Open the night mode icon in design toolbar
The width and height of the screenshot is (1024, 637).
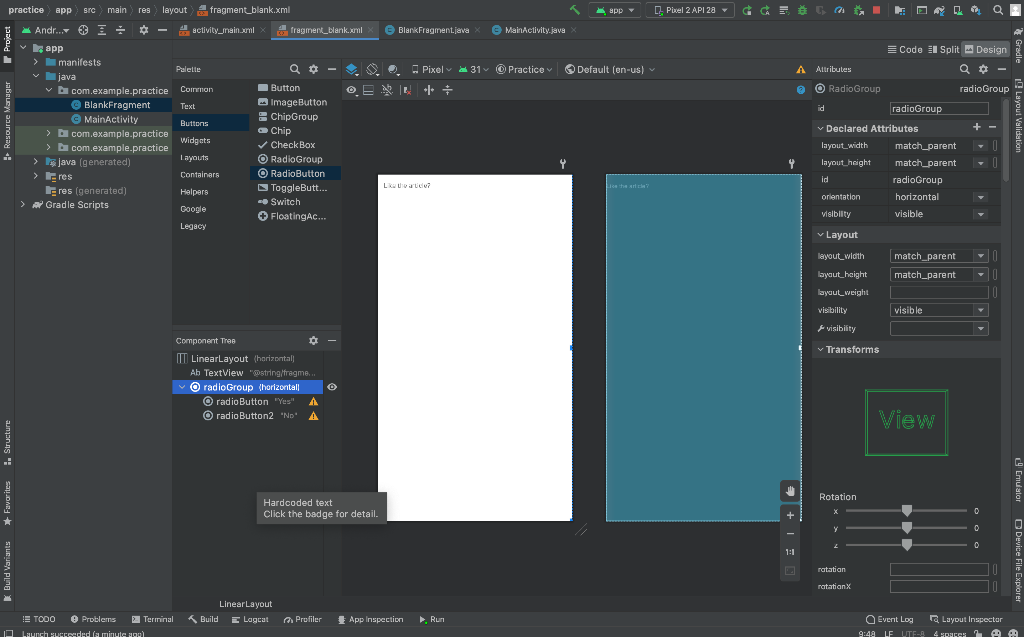393,69
